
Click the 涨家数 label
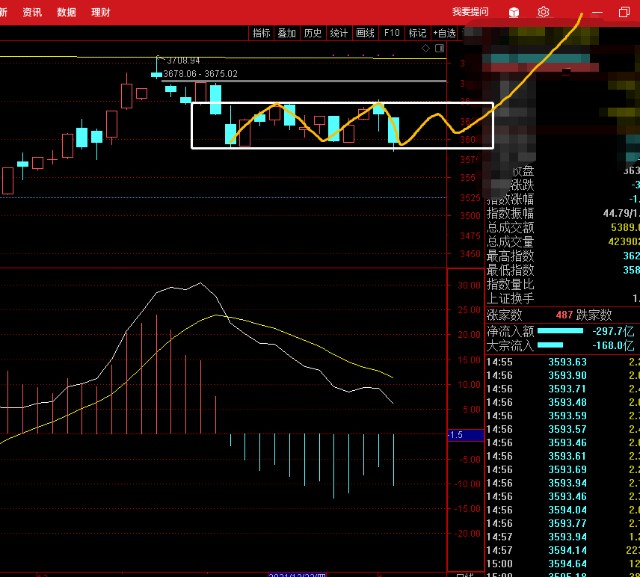click(504, 315)
